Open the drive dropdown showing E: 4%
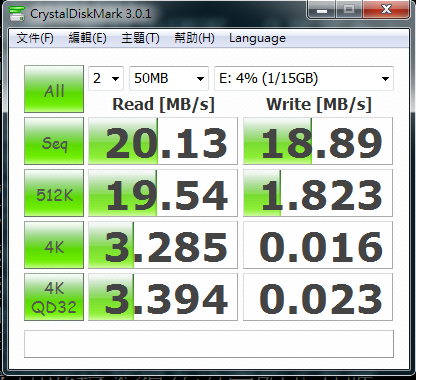 [x=304, y=78]
